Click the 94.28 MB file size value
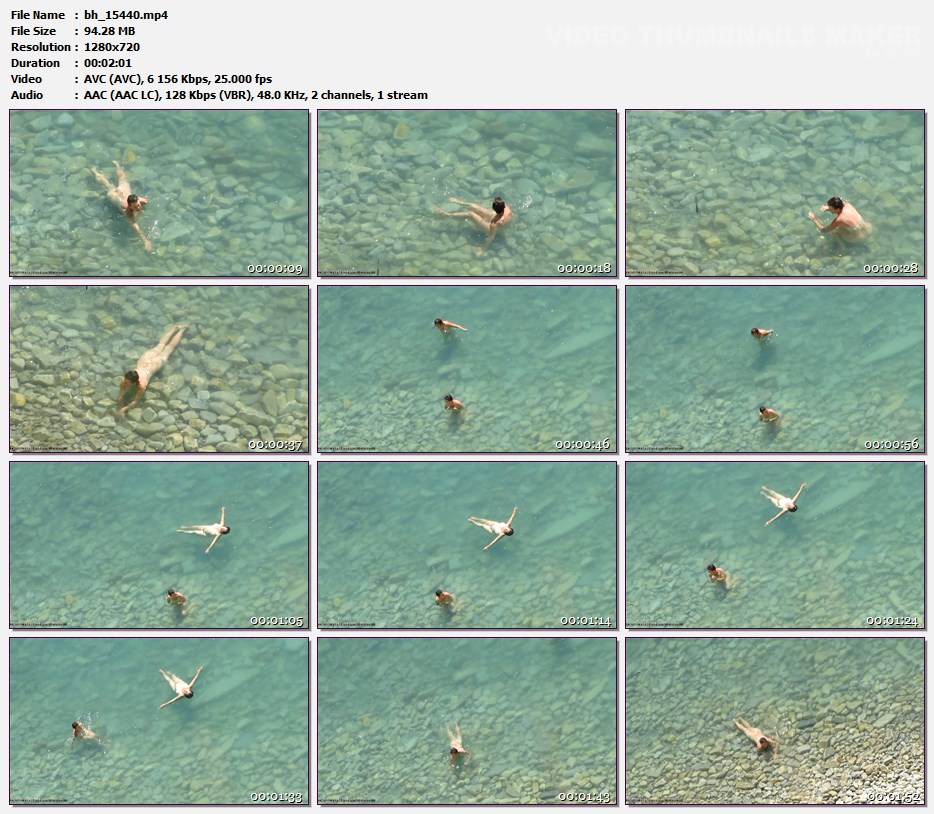Screen dimensions: 934x814 (x=109, y=31)
